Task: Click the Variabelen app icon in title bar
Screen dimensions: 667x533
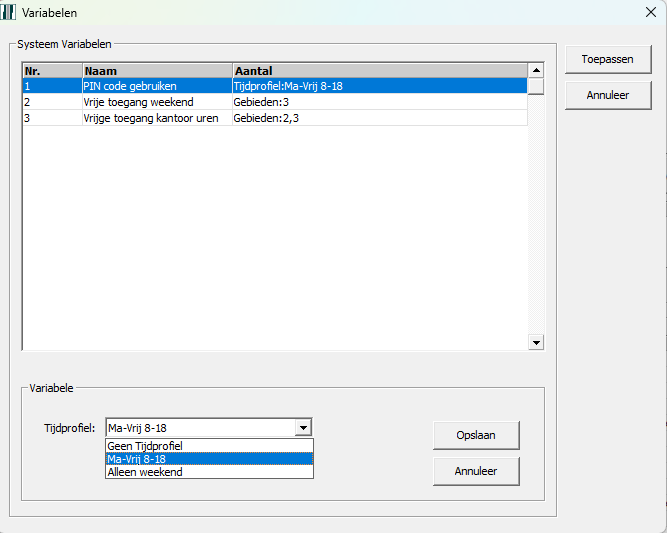Action: (10, 13)
